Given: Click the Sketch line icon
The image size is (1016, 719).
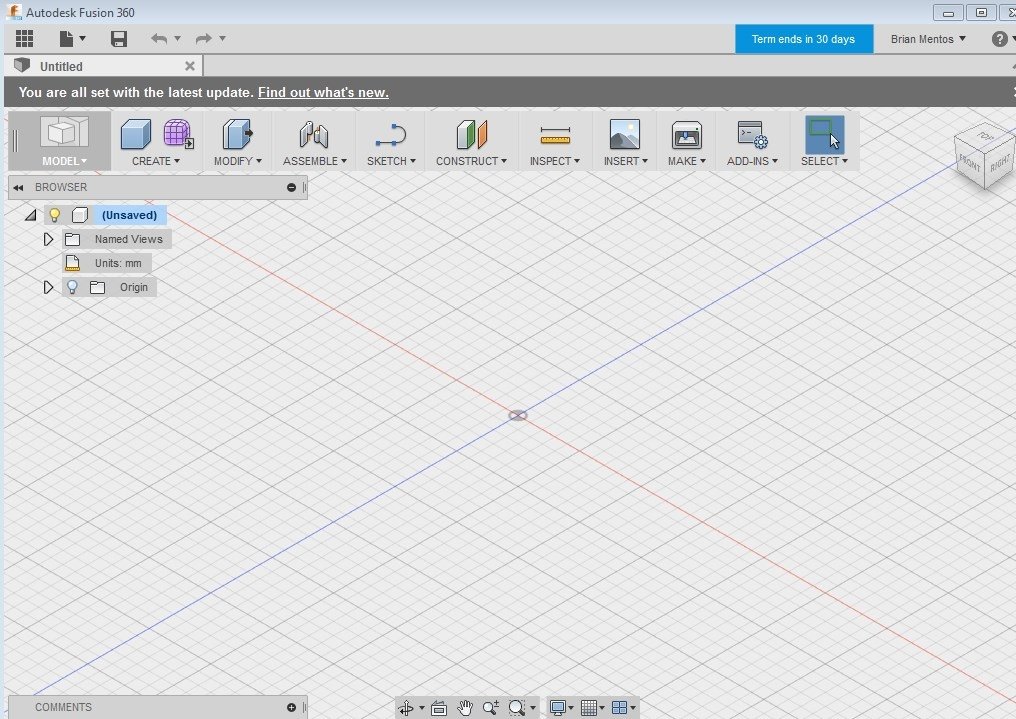Looking at the screenshot, I should click(x=391, y=135).
